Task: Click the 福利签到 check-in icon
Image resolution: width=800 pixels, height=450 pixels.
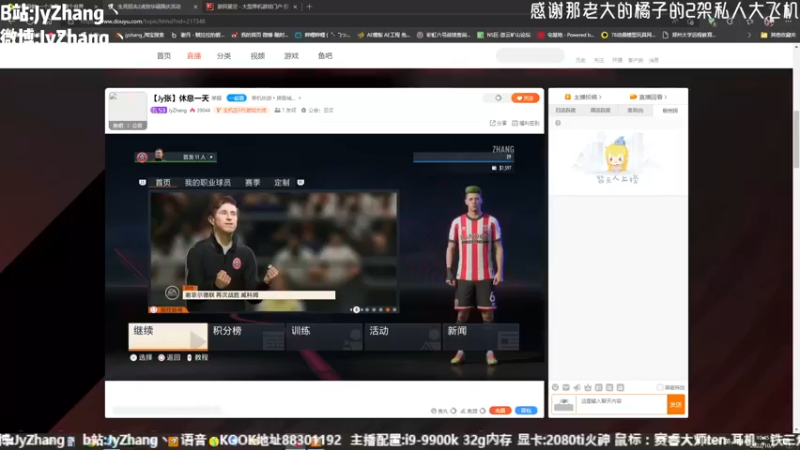Action: click(515, 123)
